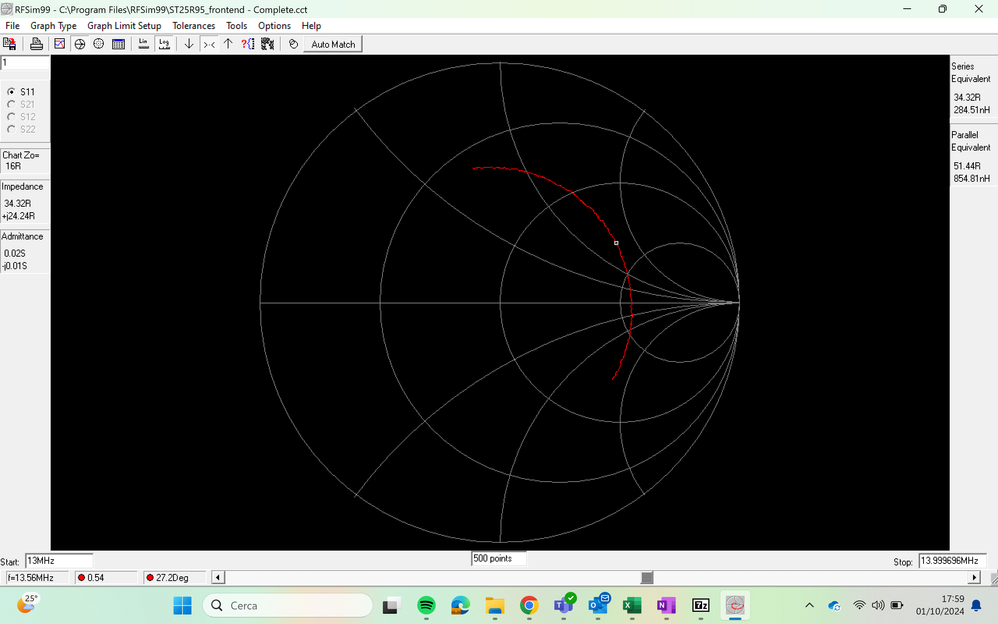
Task: Select the S11 radio button
Action: coord(11,92)
